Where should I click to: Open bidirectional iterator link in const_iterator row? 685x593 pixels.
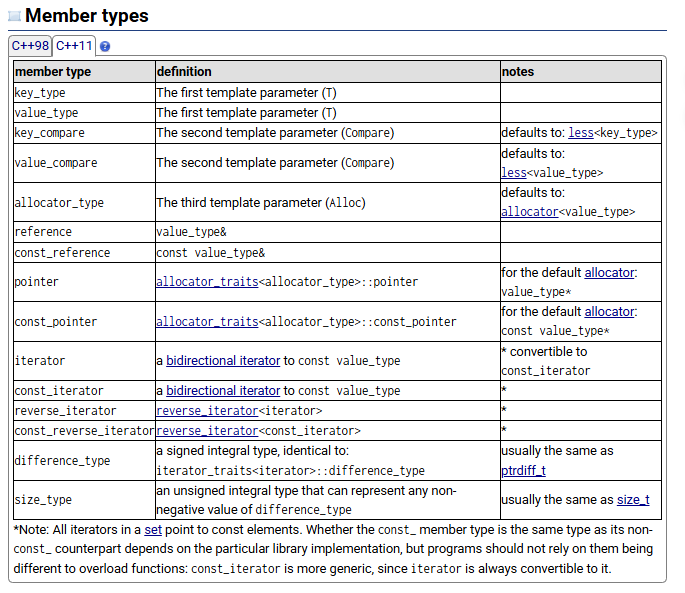(223, 391)
